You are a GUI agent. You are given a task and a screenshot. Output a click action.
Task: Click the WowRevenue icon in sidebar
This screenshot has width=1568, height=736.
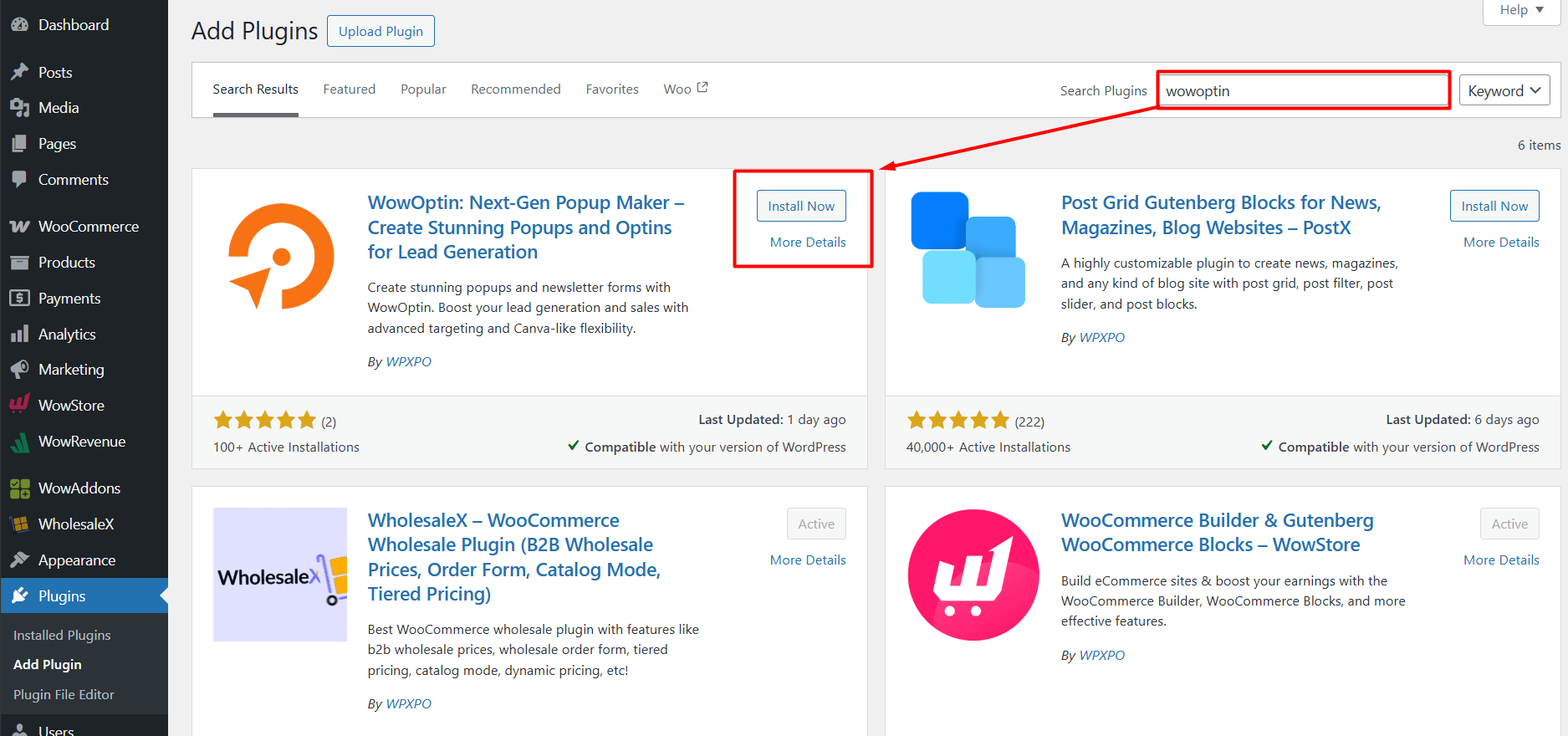(19, 442)
